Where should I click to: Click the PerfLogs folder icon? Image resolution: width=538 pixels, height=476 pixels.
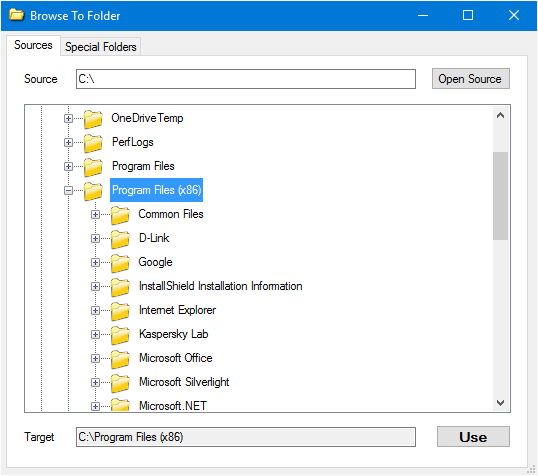click(x=93, y=143)
